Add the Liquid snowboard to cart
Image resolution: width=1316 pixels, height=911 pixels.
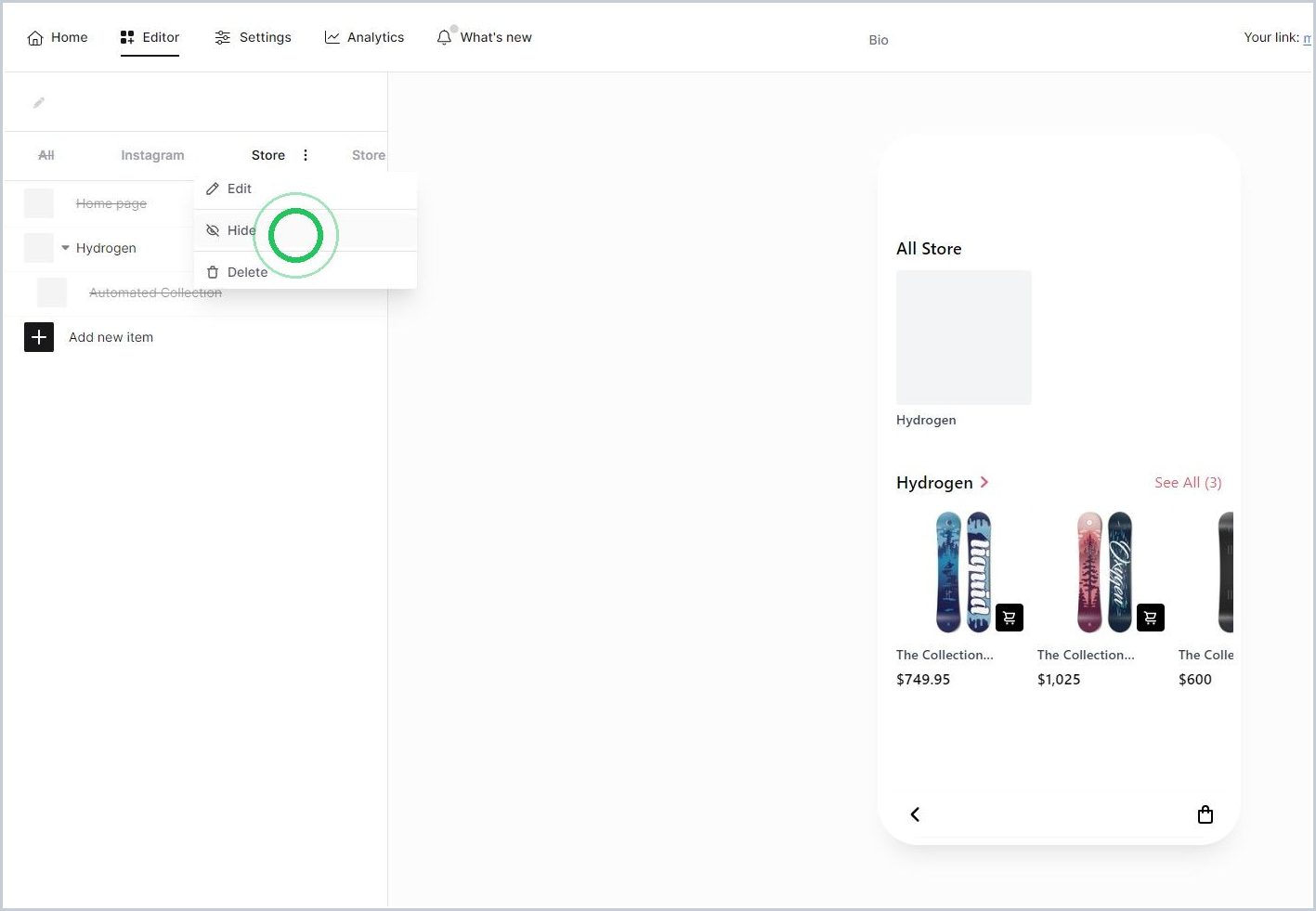coord(1010,618)
